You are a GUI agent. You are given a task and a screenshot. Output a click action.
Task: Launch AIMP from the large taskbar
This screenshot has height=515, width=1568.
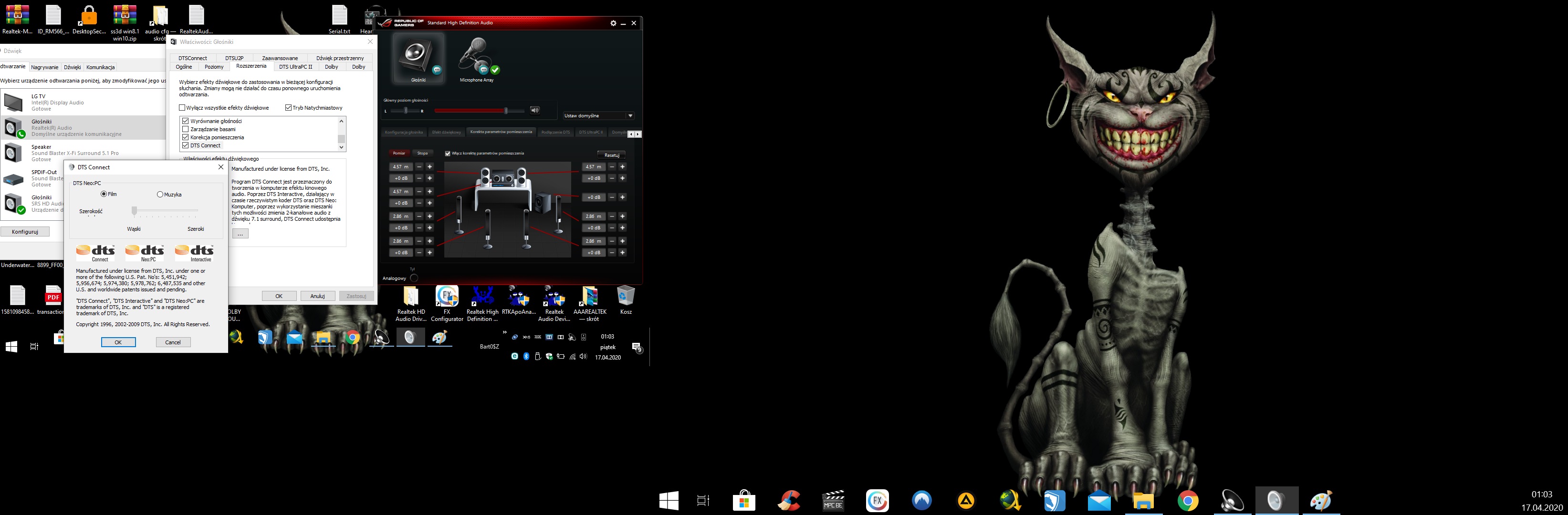pyautogui.click(x=966, y=501)
